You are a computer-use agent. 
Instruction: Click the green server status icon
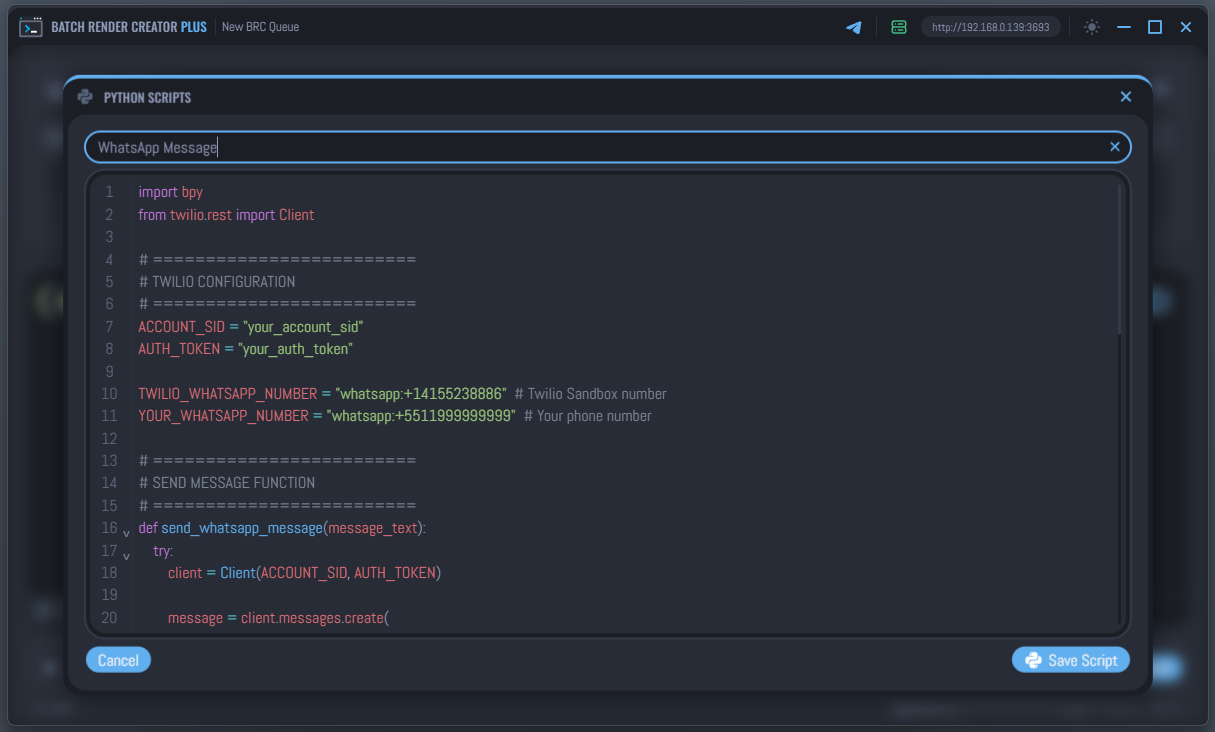[899, 27]
